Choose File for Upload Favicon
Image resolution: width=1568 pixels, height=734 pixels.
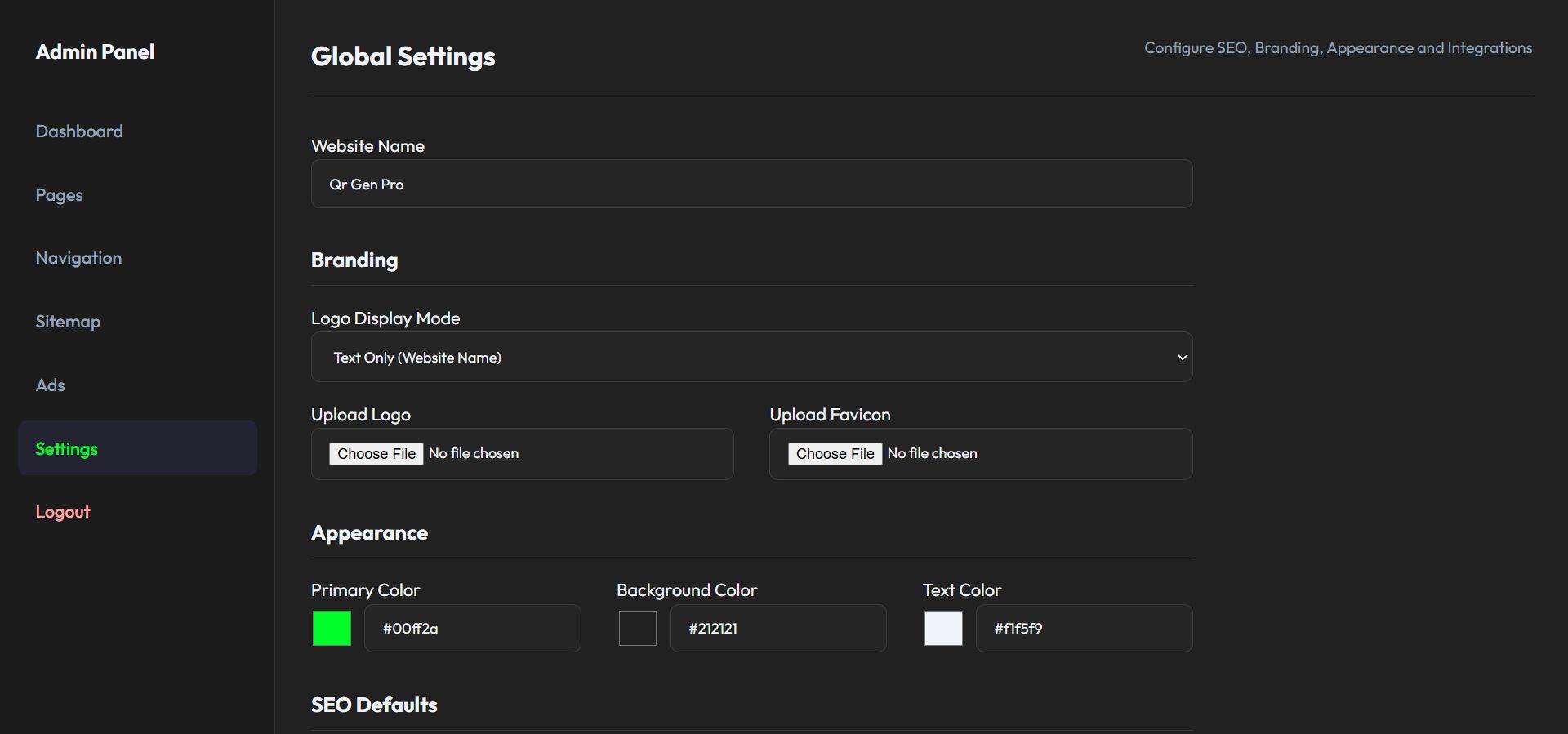click(x=835, y=454)
